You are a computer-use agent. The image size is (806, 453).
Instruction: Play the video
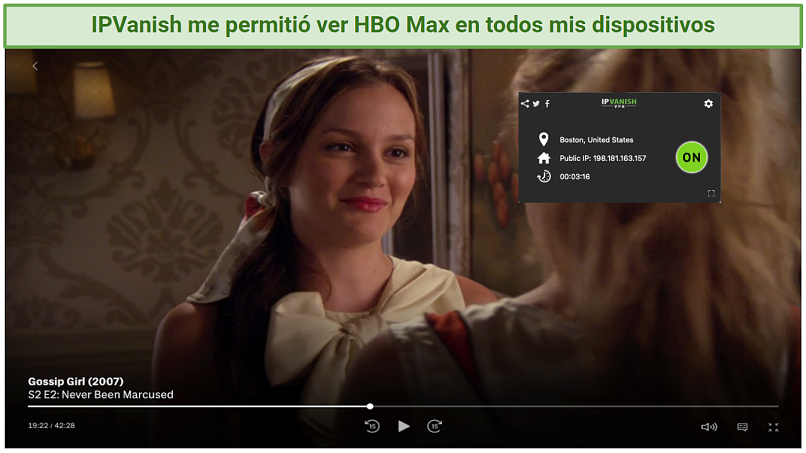[x=404, y=426]
